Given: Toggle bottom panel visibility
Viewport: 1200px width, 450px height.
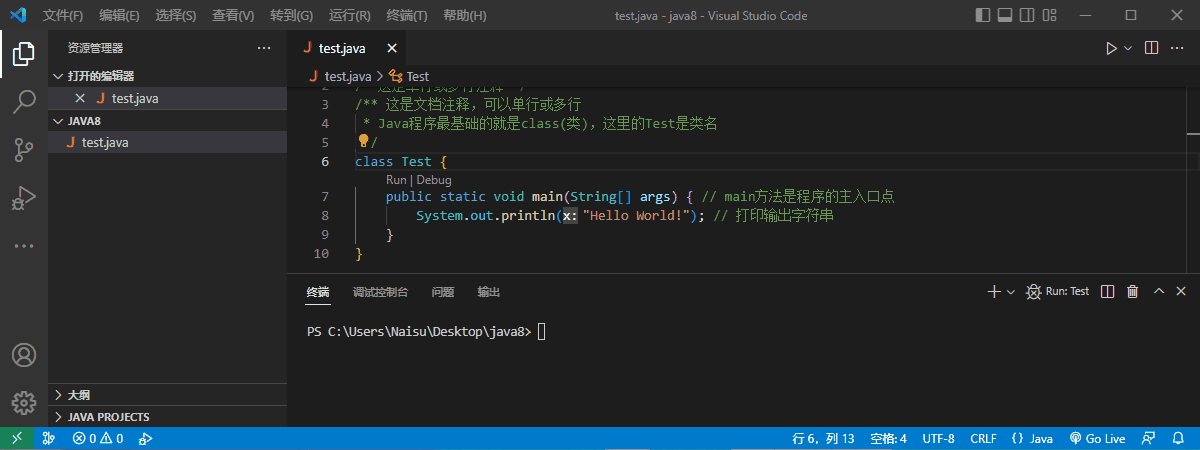Looking at the screenshot, I should pyautogui.click(x=1004, y=15).
